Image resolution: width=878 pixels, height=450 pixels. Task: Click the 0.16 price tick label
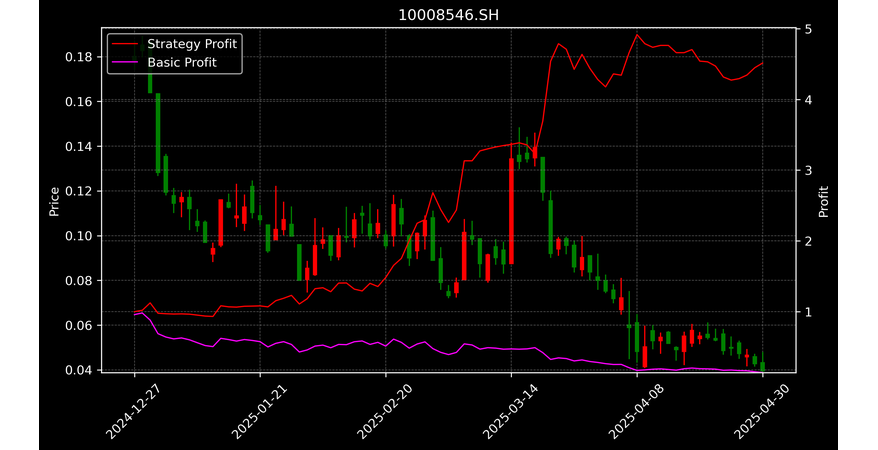pyautogui.click(x=81, y=102)
